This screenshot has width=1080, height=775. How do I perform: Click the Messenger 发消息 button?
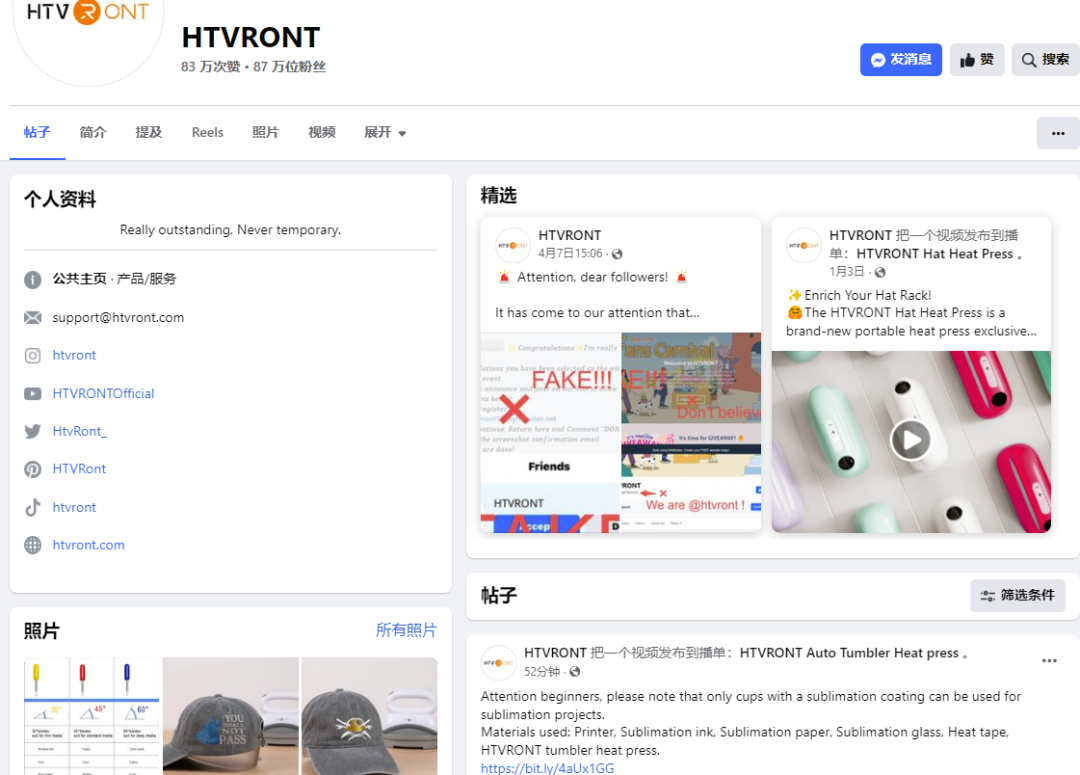pyautogui.click(x=900, y=60)
